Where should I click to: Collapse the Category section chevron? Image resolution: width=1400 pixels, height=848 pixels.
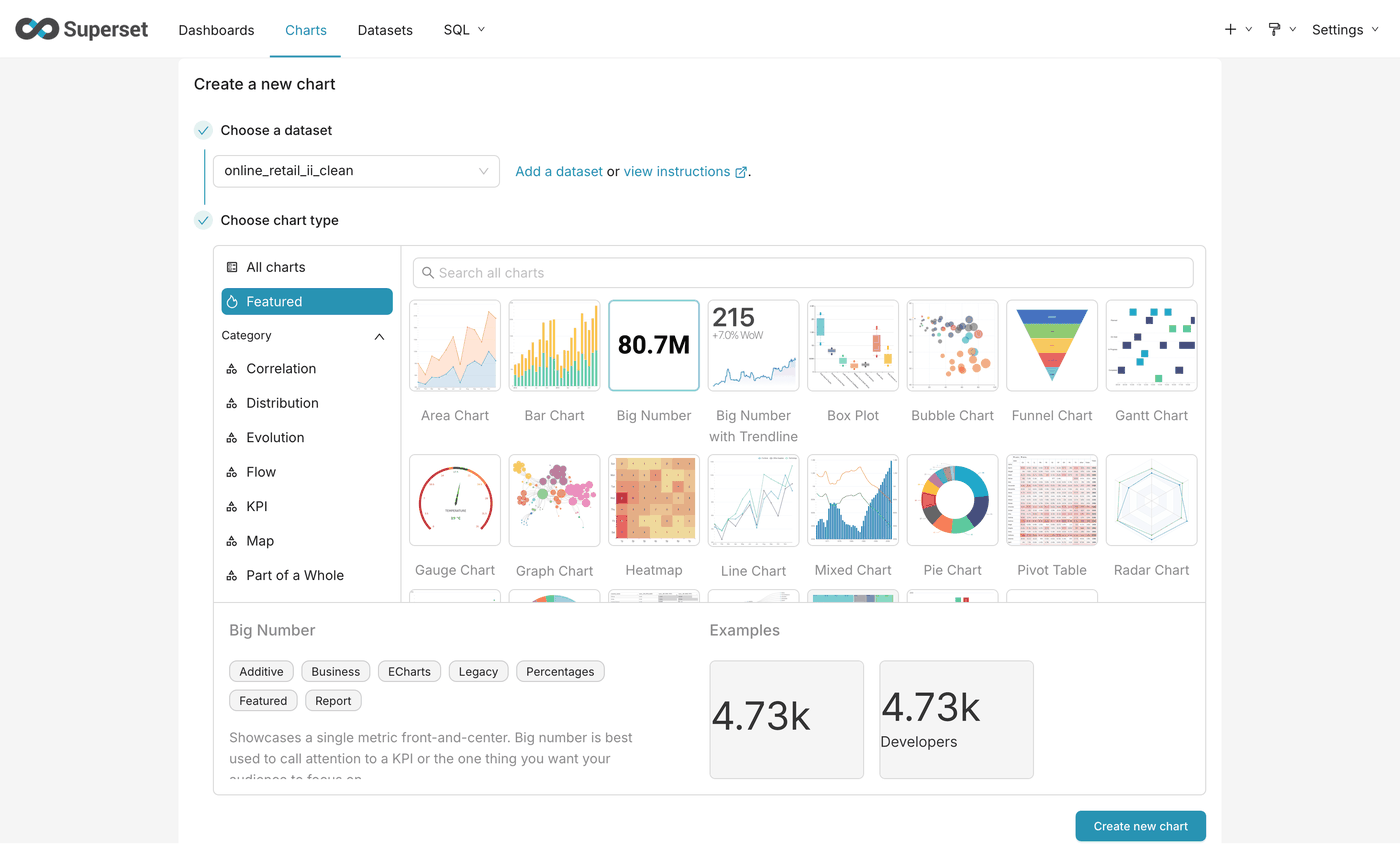[379, 337]
